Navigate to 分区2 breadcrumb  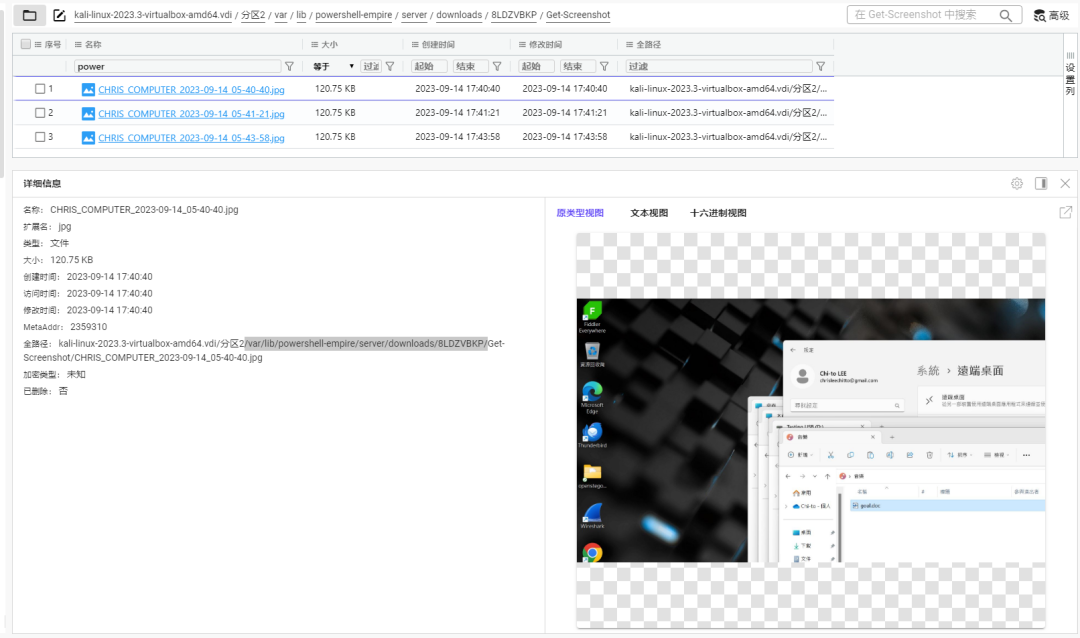pos(253,14)
